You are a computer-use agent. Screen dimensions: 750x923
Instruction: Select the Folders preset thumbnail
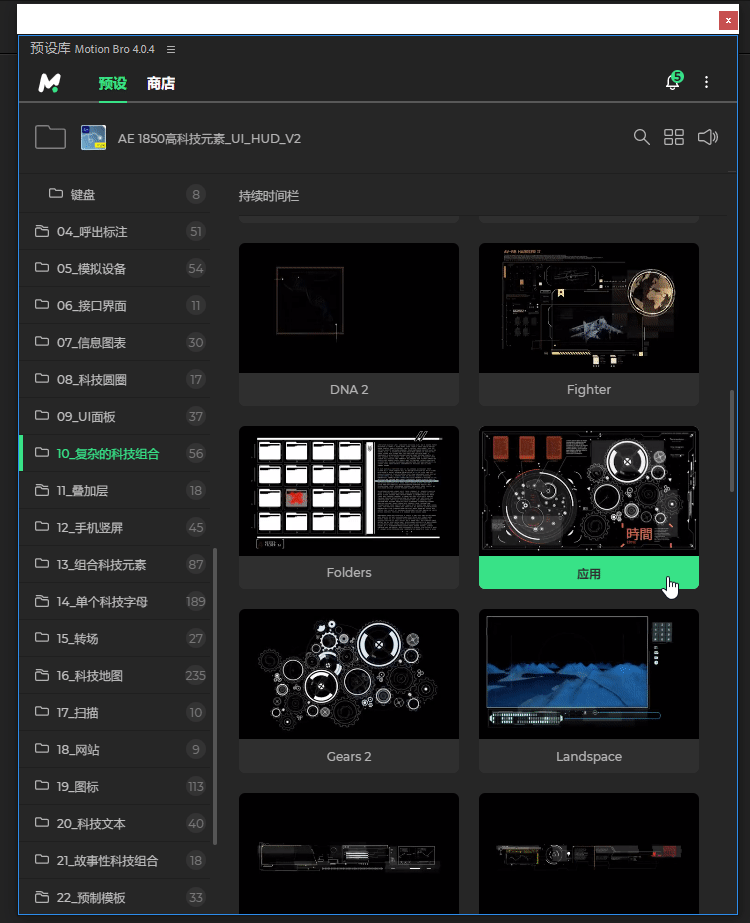349,491
